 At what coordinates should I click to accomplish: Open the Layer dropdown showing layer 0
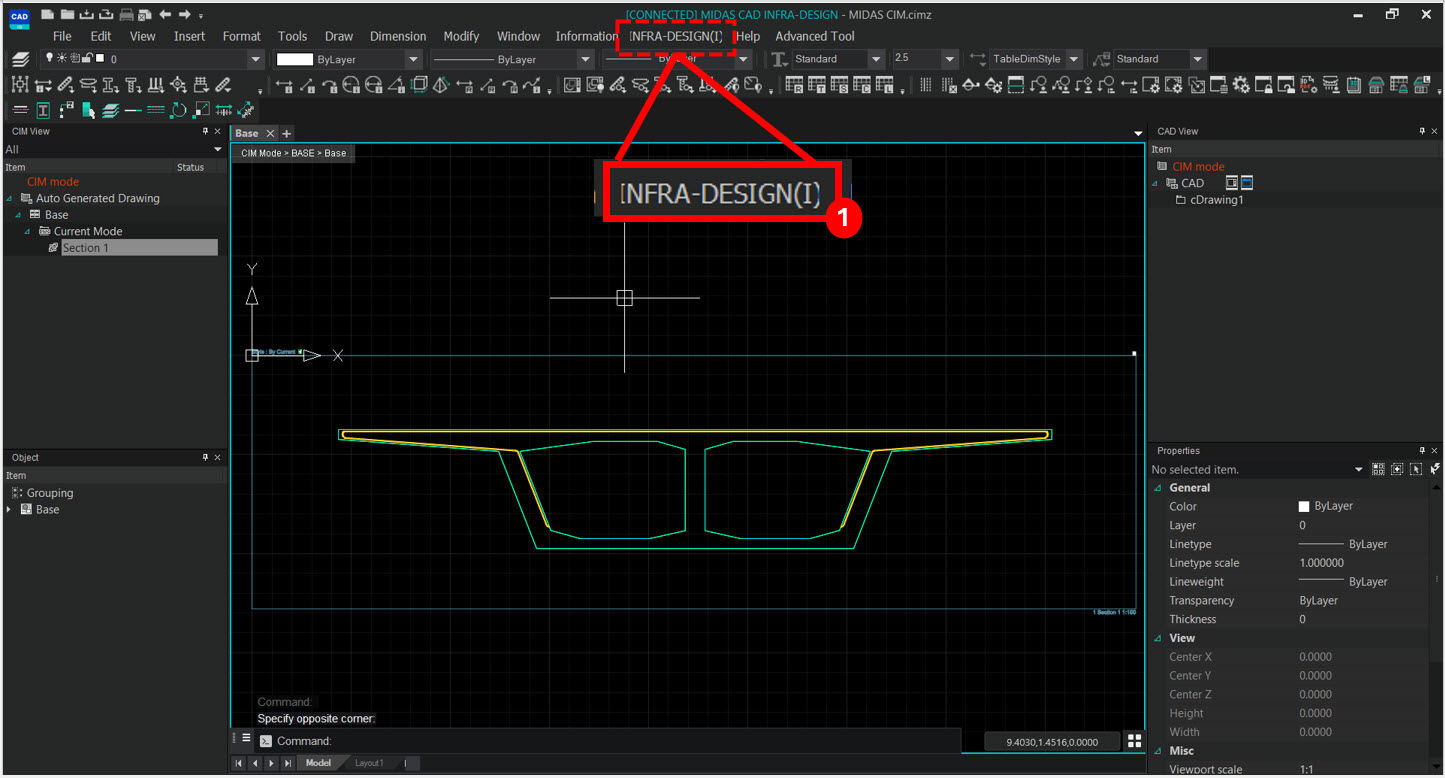click(x=255, y=58)
